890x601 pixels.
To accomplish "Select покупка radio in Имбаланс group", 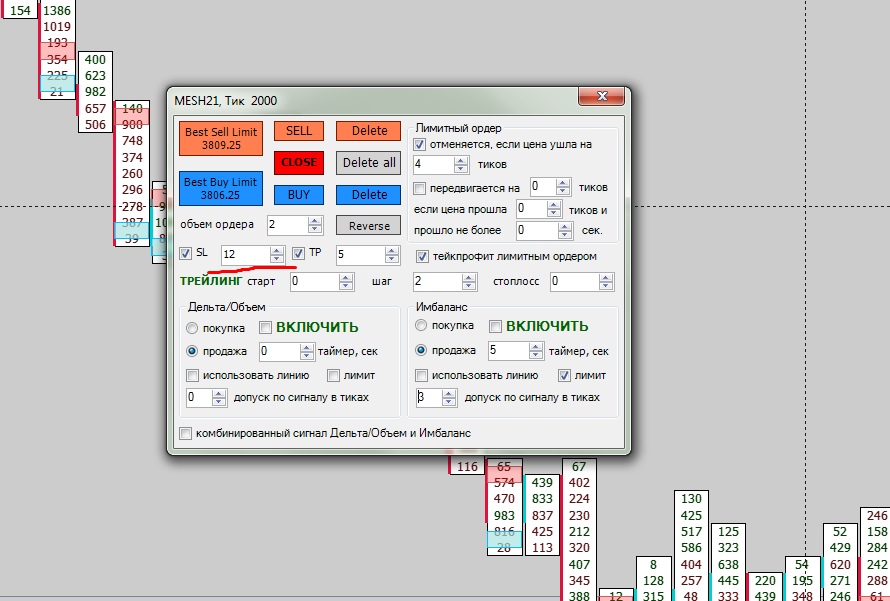I will point(421,325).
